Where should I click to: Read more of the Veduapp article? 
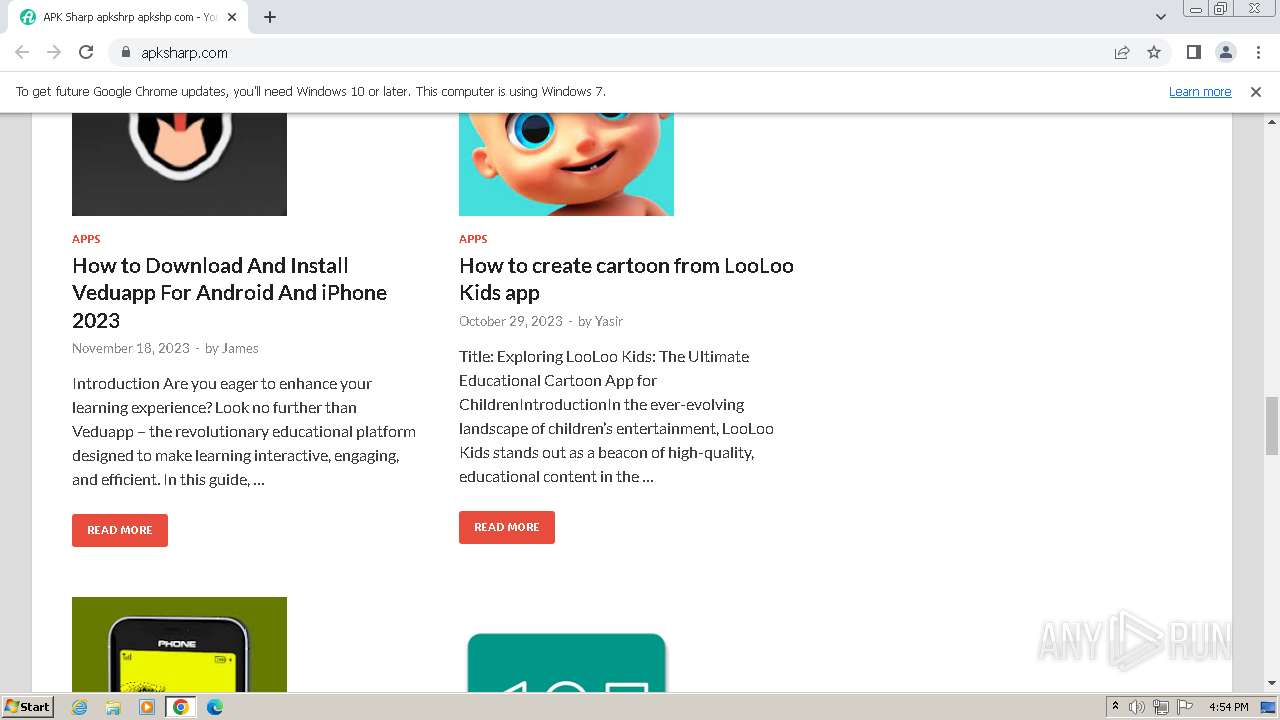click(x=120, y=530)
